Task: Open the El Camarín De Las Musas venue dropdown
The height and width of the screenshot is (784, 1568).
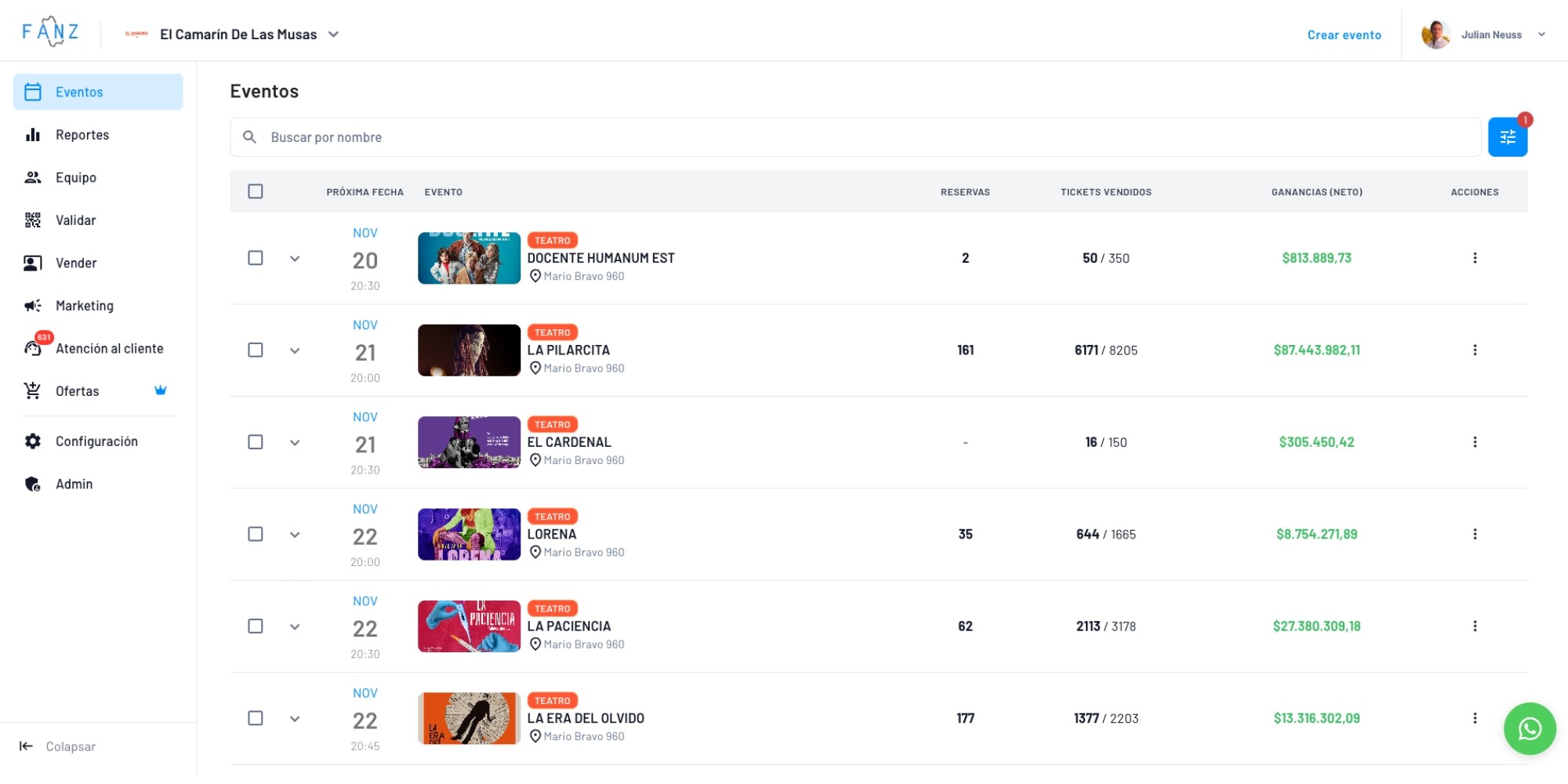Action: (x=249, y=34)
